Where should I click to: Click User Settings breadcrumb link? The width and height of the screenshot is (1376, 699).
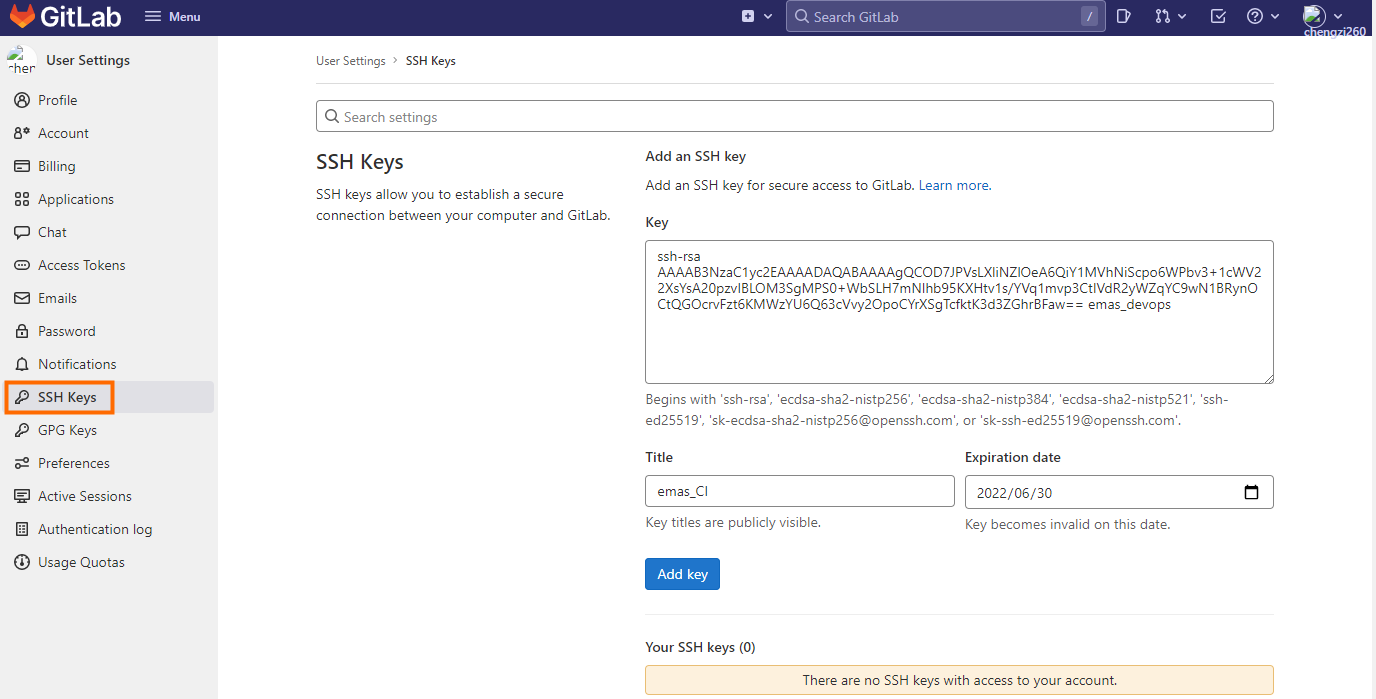click(x=350, y=61)
